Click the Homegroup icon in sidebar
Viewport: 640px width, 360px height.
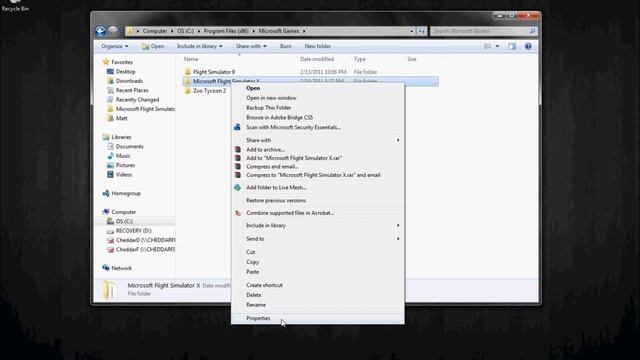[x=106, y=193]
